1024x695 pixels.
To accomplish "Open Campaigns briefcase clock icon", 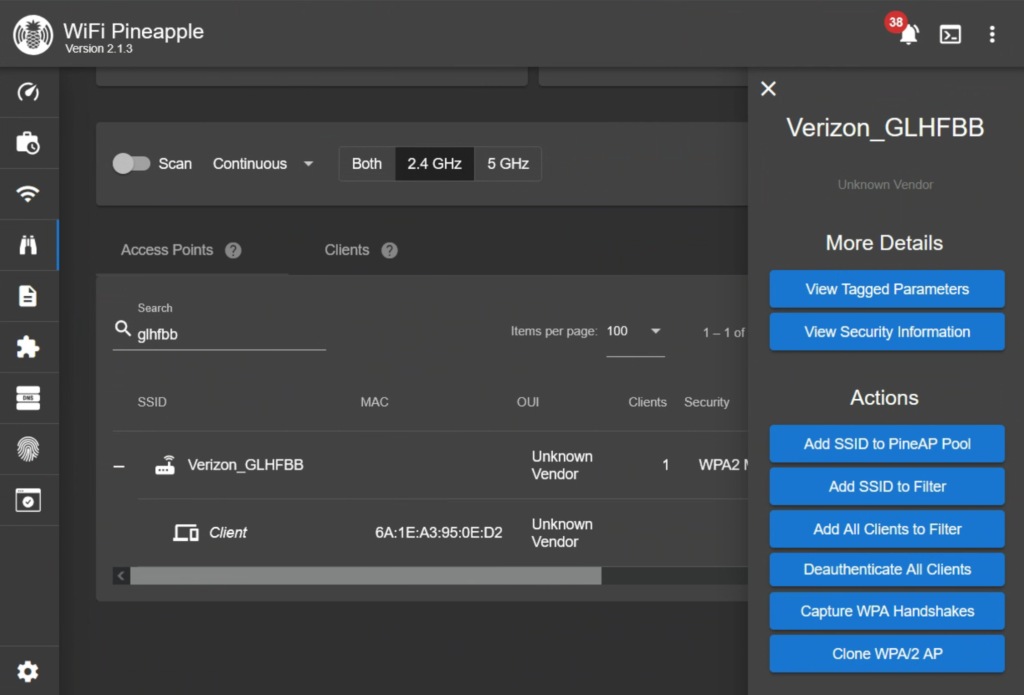I will (x=28, y=143).
